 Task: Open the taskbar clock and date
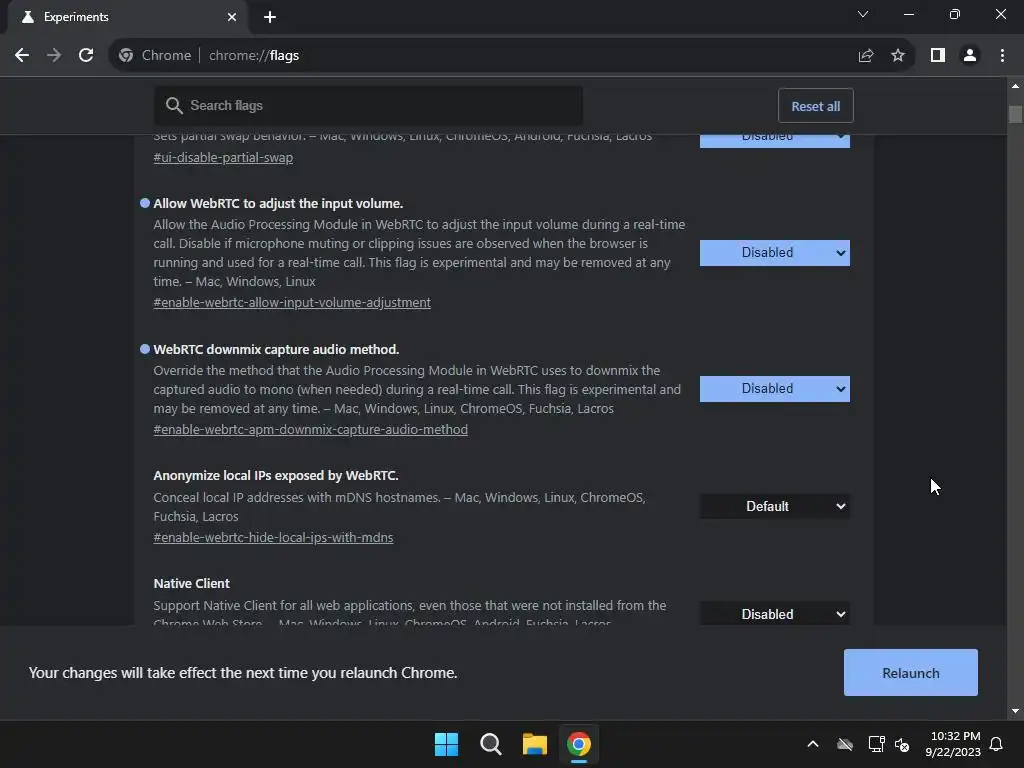click(x=953, y=744)
